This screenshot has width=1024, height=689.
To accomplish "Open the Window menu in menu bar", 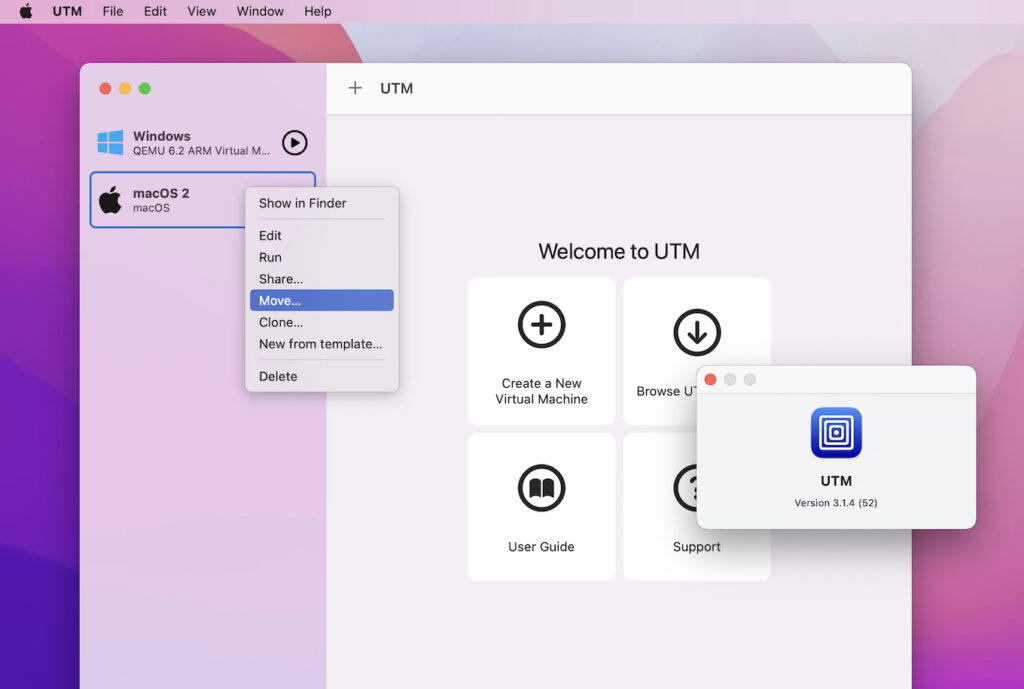I will click(259, 11).
